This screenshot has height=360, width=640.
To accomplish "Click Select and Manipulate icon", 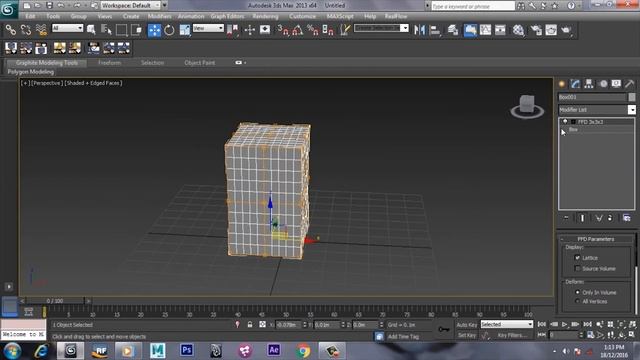I will (x=249, y=30).
